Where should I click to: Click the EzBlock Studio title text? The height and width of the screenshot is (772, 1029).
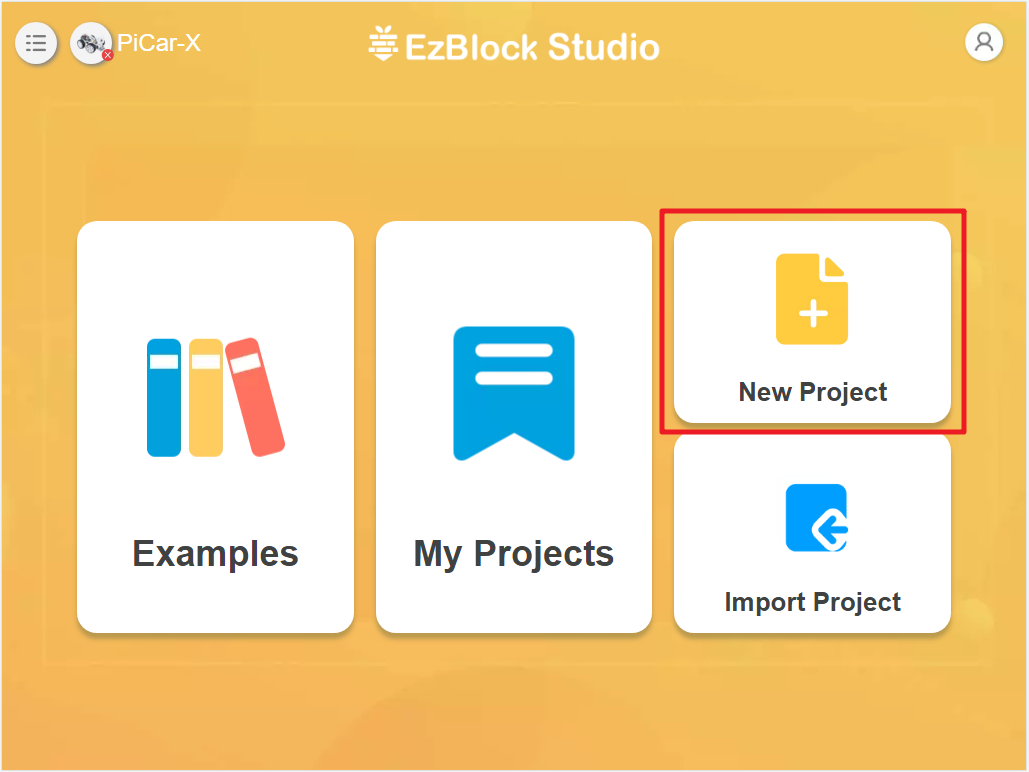point(532,47)
